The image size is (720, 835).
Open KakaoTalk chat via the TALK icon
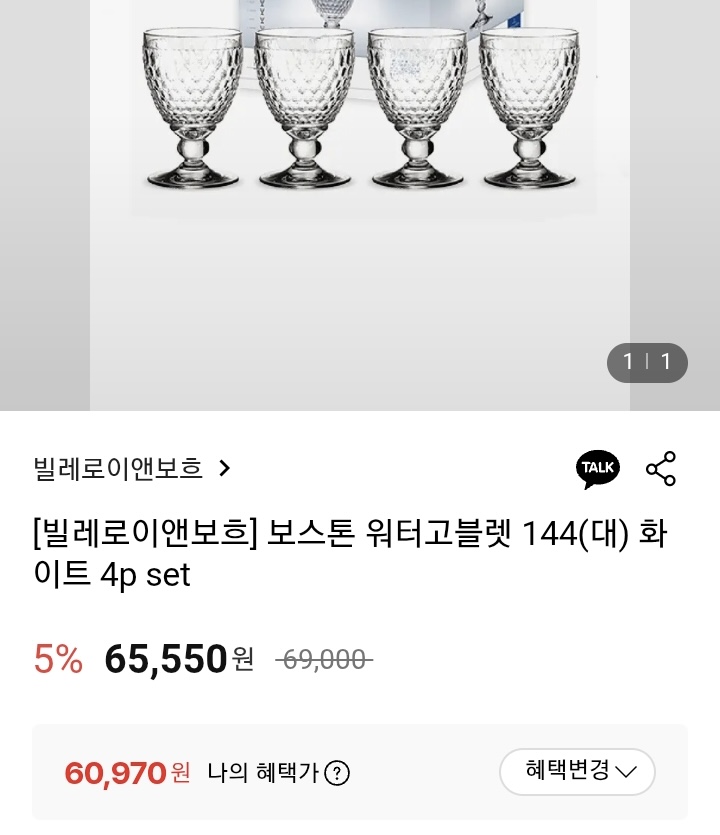[x=598, y=469]
